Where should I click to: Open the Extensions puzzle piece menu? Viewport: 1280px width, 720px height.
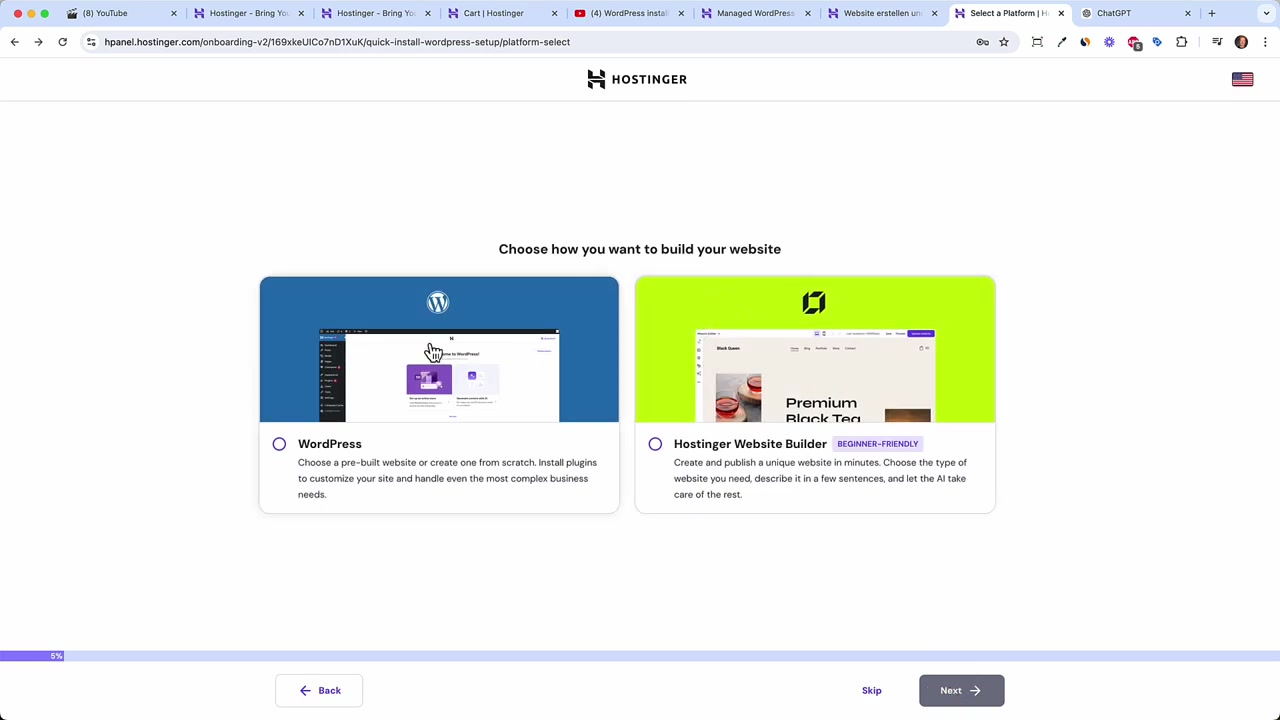point(1182,42)
